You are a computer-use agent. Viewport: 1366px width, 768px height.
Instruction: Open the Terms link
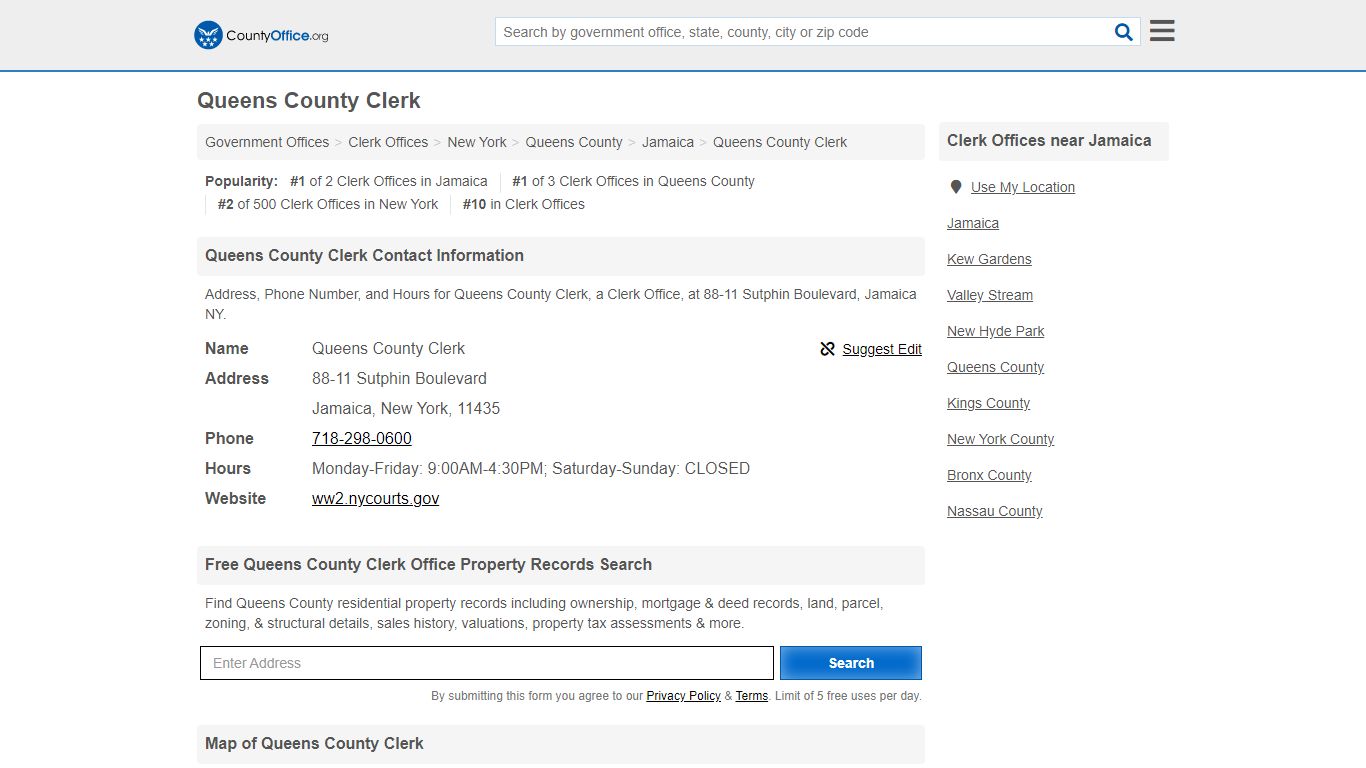pos(752,696)
